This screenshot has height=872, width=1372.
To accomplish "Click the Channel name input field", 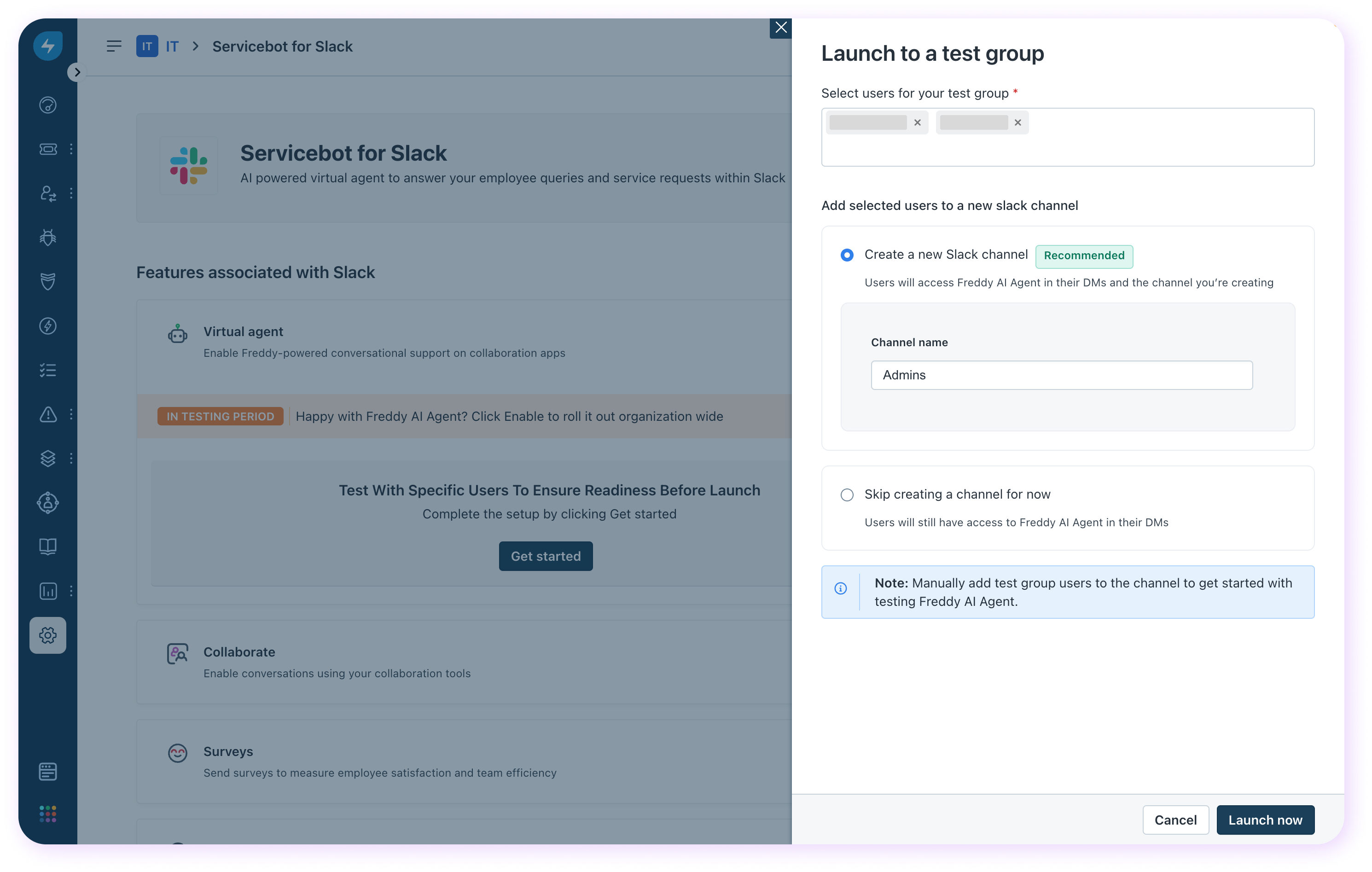I will tap(1061, 375).
